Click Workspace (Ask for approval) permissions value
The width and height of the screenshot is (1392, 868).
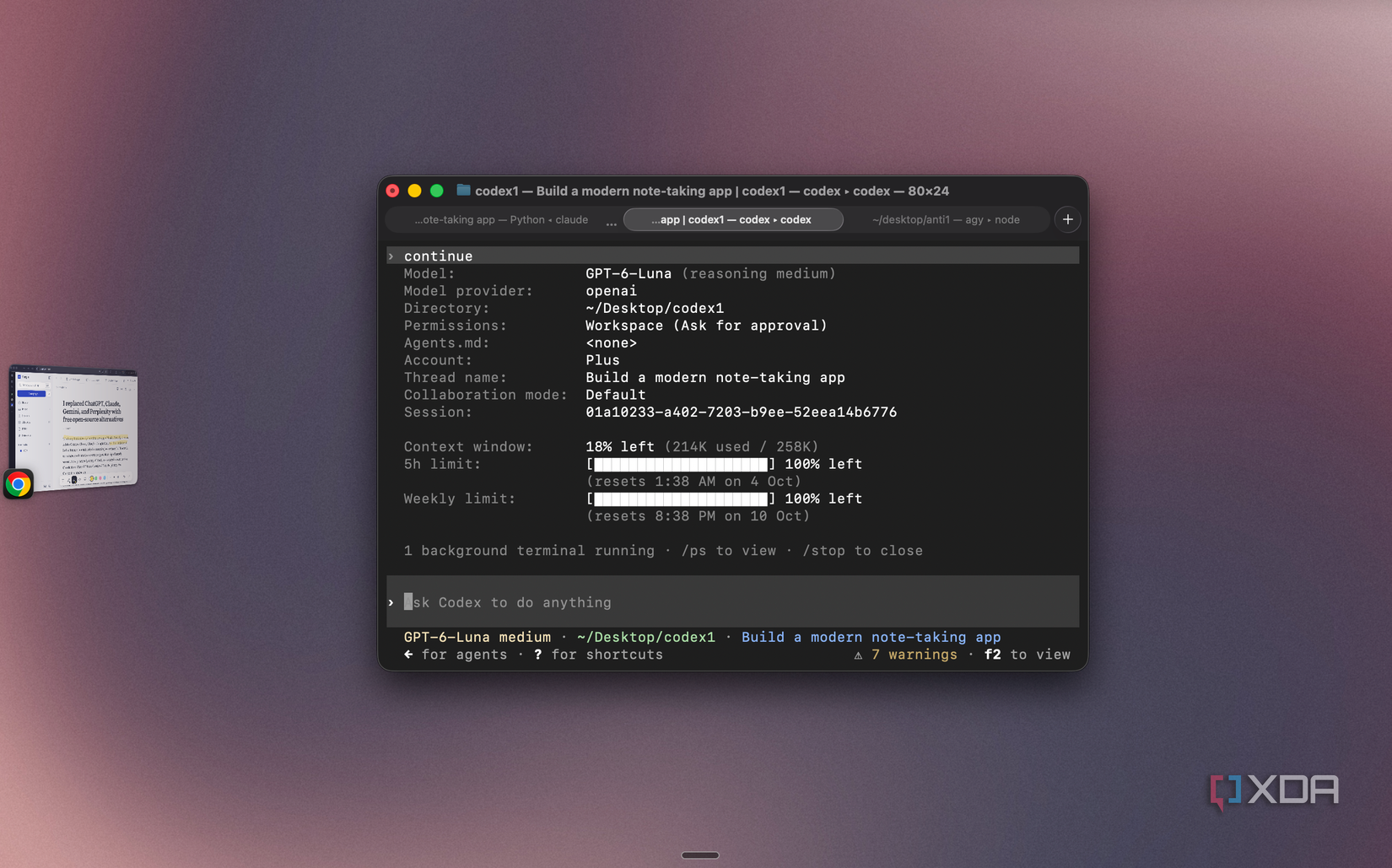pyautogui.click(x=706, y=326)
